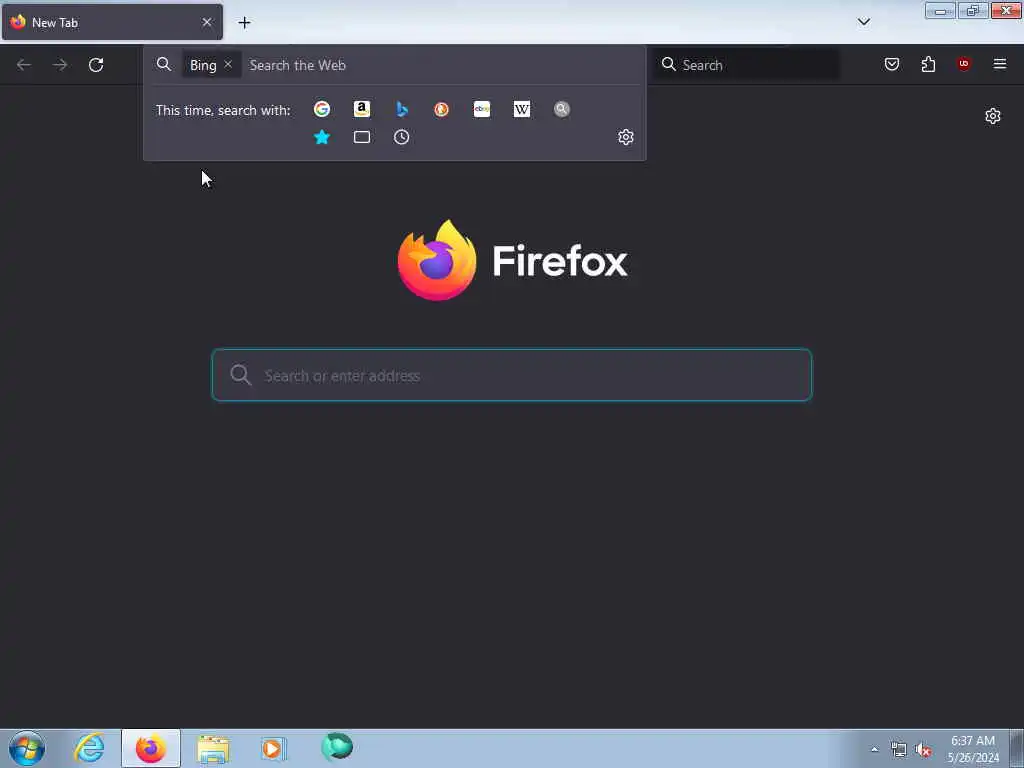This screenshot has width=1024, height=768.
Task: Click the Search or enter address box
Action: click(x=512, y=375)
